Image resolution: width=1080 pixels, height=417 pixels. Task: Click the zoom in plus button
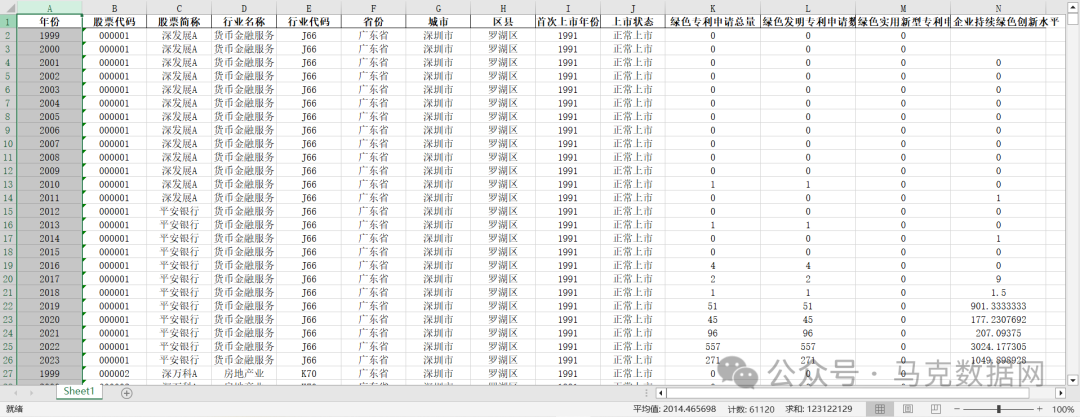click(x=1040, y=409)
